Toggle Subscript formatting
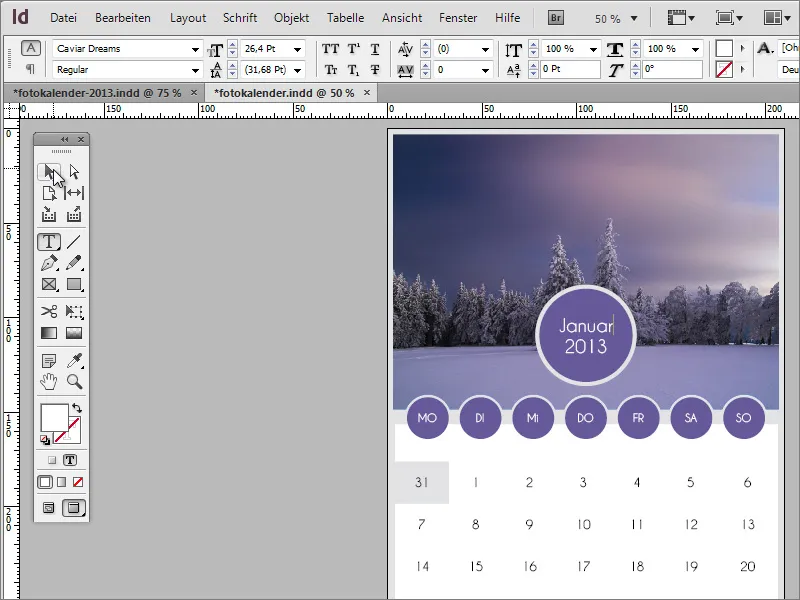The width and height of the screenshot is (800, 600). [353, 70]
